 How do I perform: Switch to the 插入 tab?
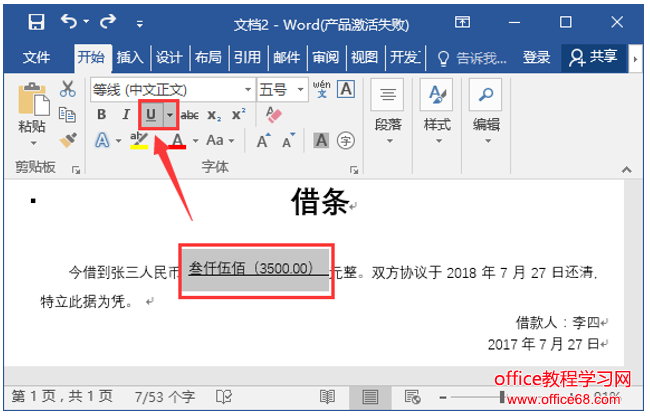click(130, 57)
